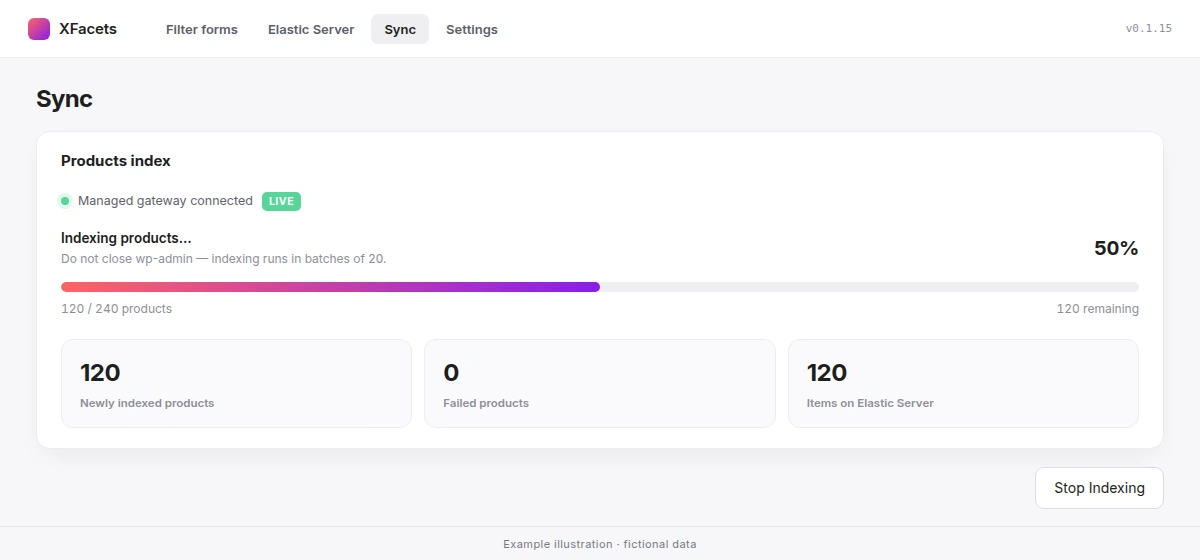Click the Sync page heading

64,99
